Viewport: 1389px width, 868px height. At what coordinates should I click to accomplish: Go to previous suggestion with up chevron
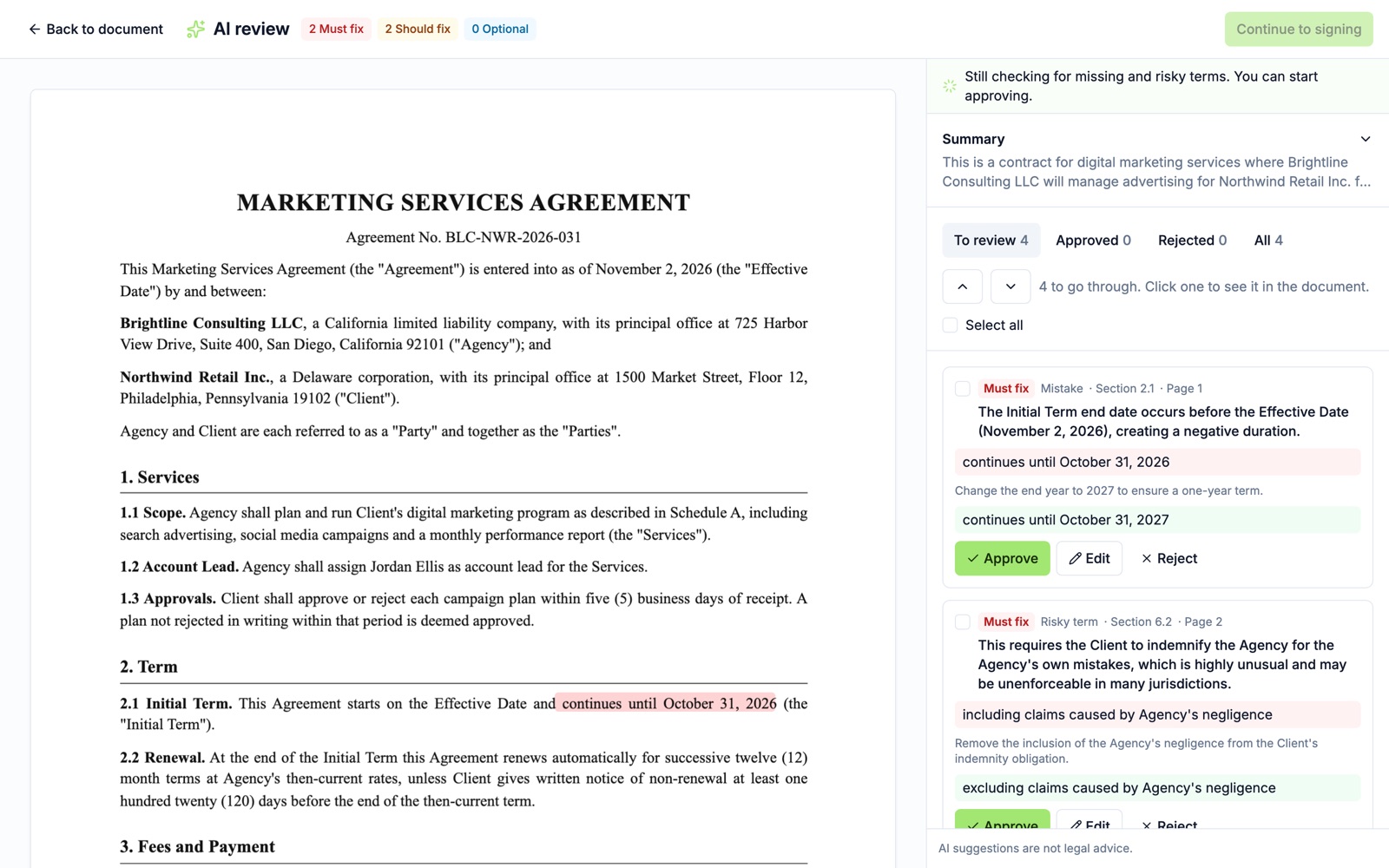click(962, 286)
